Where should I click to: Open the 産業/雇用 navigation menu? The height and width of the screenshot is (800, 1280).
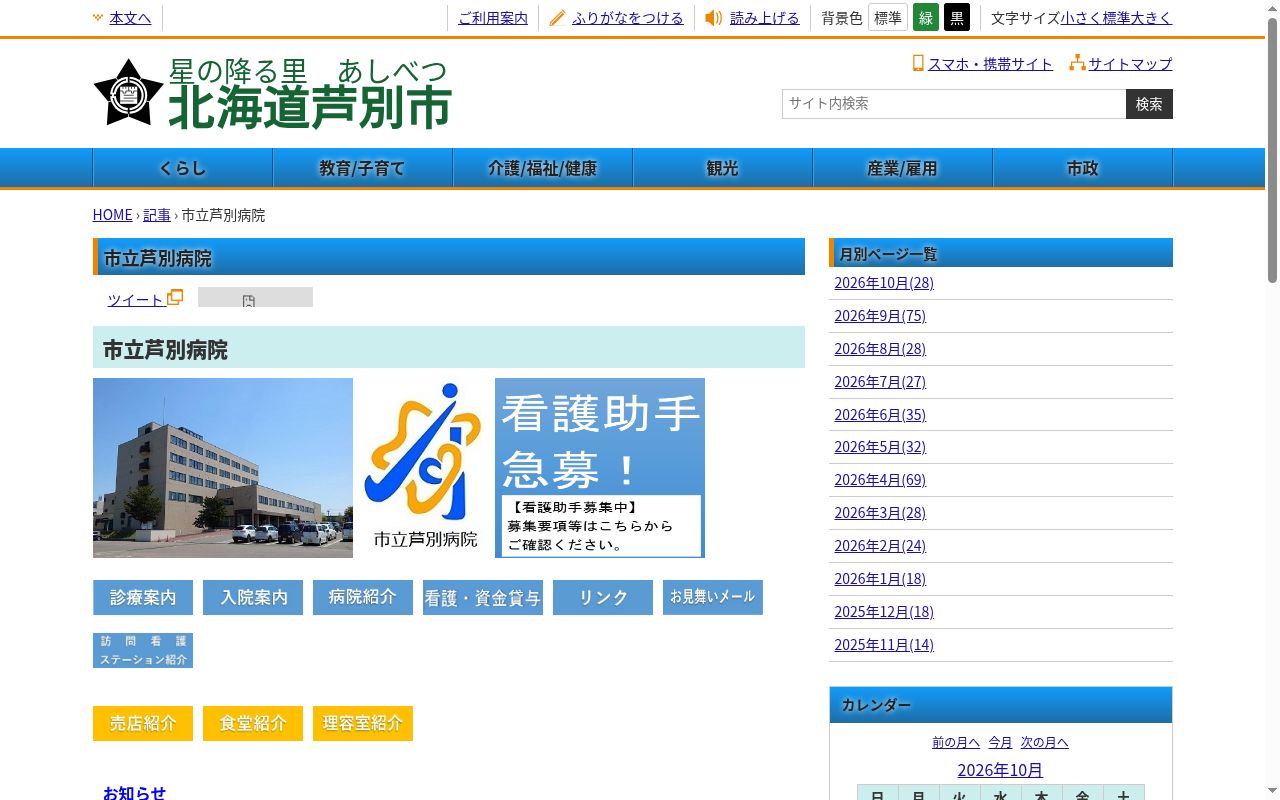tap(903, 168)
